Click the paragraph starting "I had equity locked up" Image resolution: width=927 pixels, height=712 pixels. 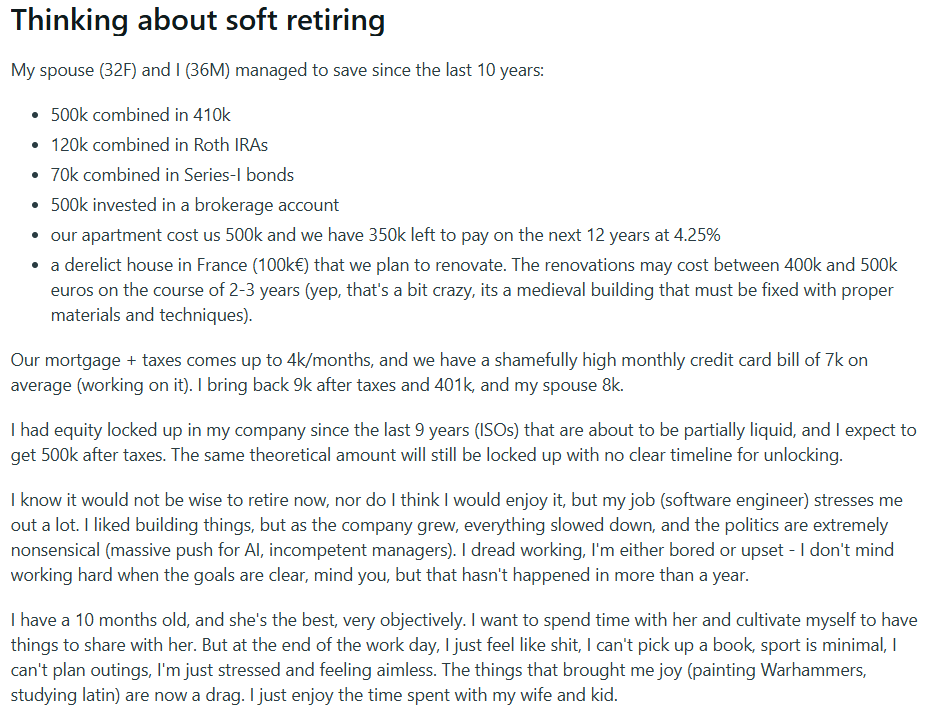click(464, 442)
